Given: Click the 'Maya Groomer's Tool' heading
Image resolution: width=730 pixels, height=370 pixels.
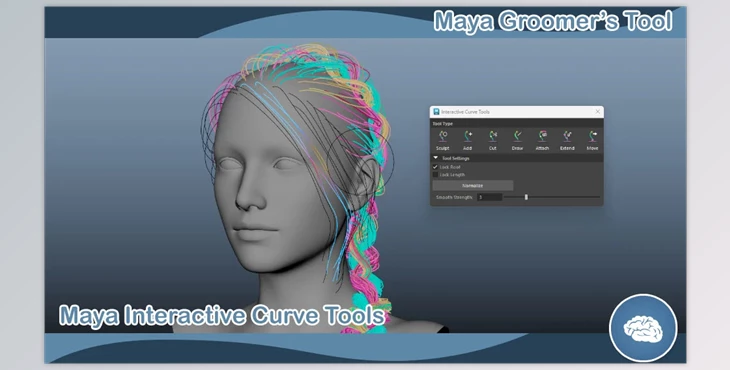Looking at the screenshot, I should [553, 21].
